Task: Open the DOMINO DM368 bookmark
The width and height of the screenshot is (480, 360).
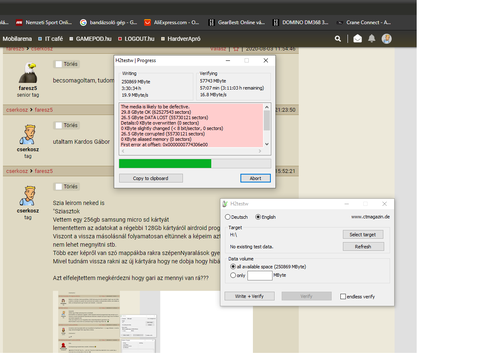Action: [301, 22]
